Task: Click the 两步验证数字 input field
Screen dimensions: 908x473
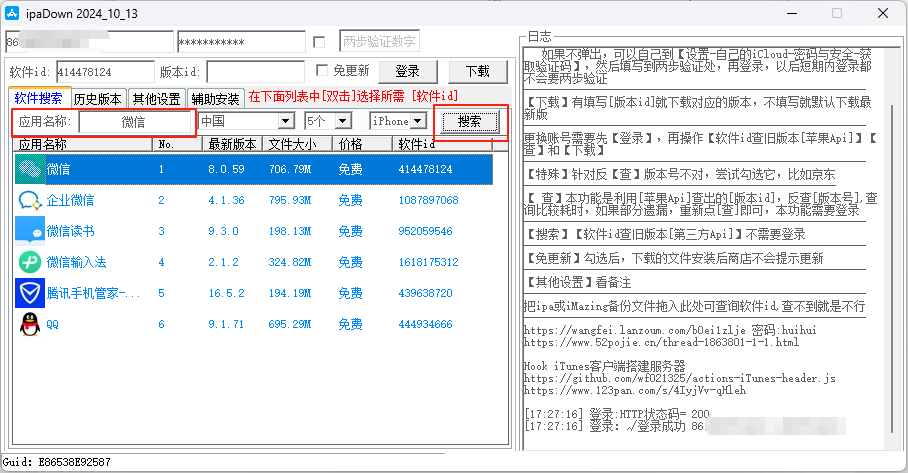Action: point(379,41)
